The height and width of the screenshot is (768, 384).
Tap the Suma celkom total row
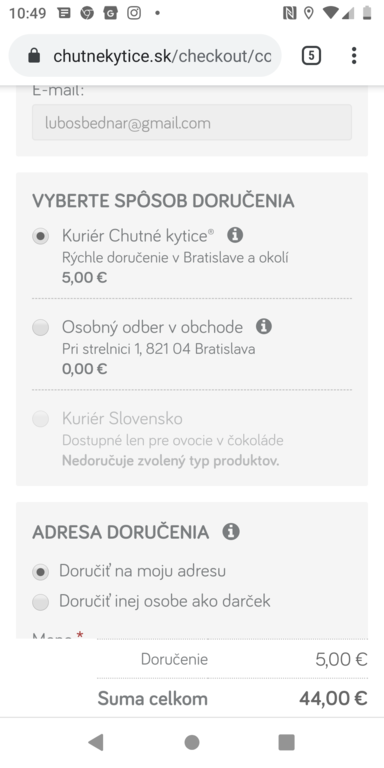232,698
